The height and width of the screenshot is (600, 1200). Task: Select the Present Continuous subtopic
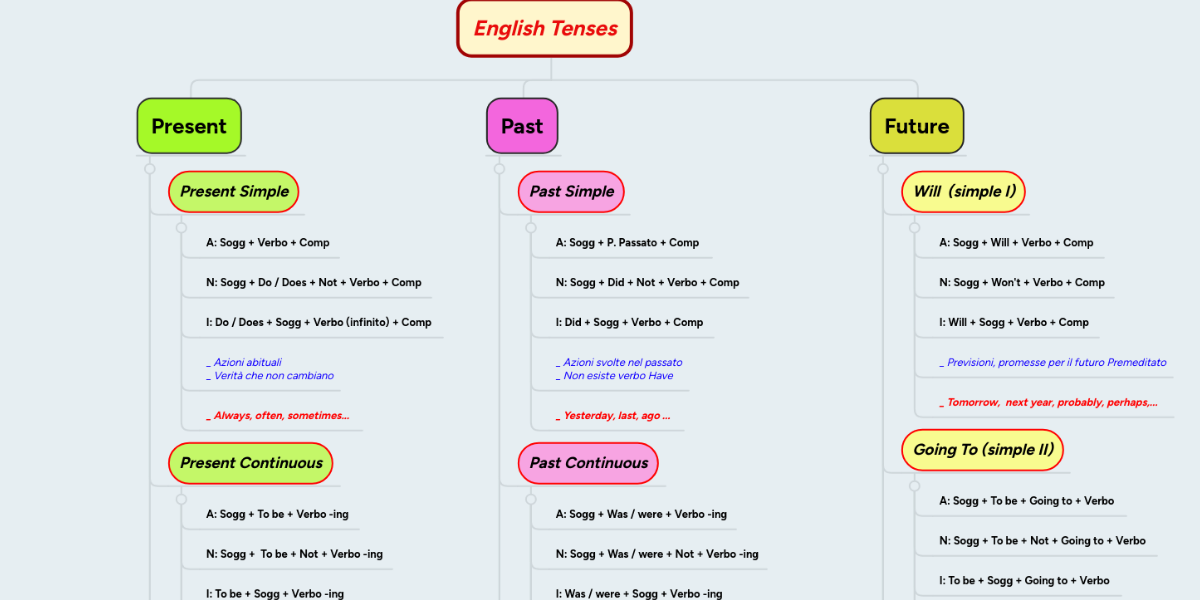[x=250, y=463]
